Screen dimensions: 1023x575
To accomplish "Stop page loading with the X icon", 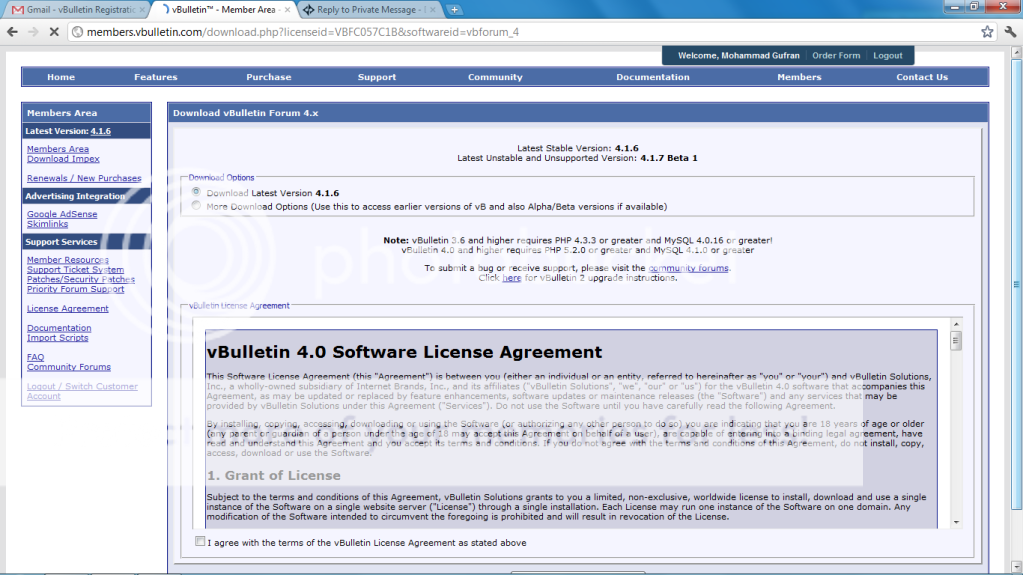I will [54, 31].
